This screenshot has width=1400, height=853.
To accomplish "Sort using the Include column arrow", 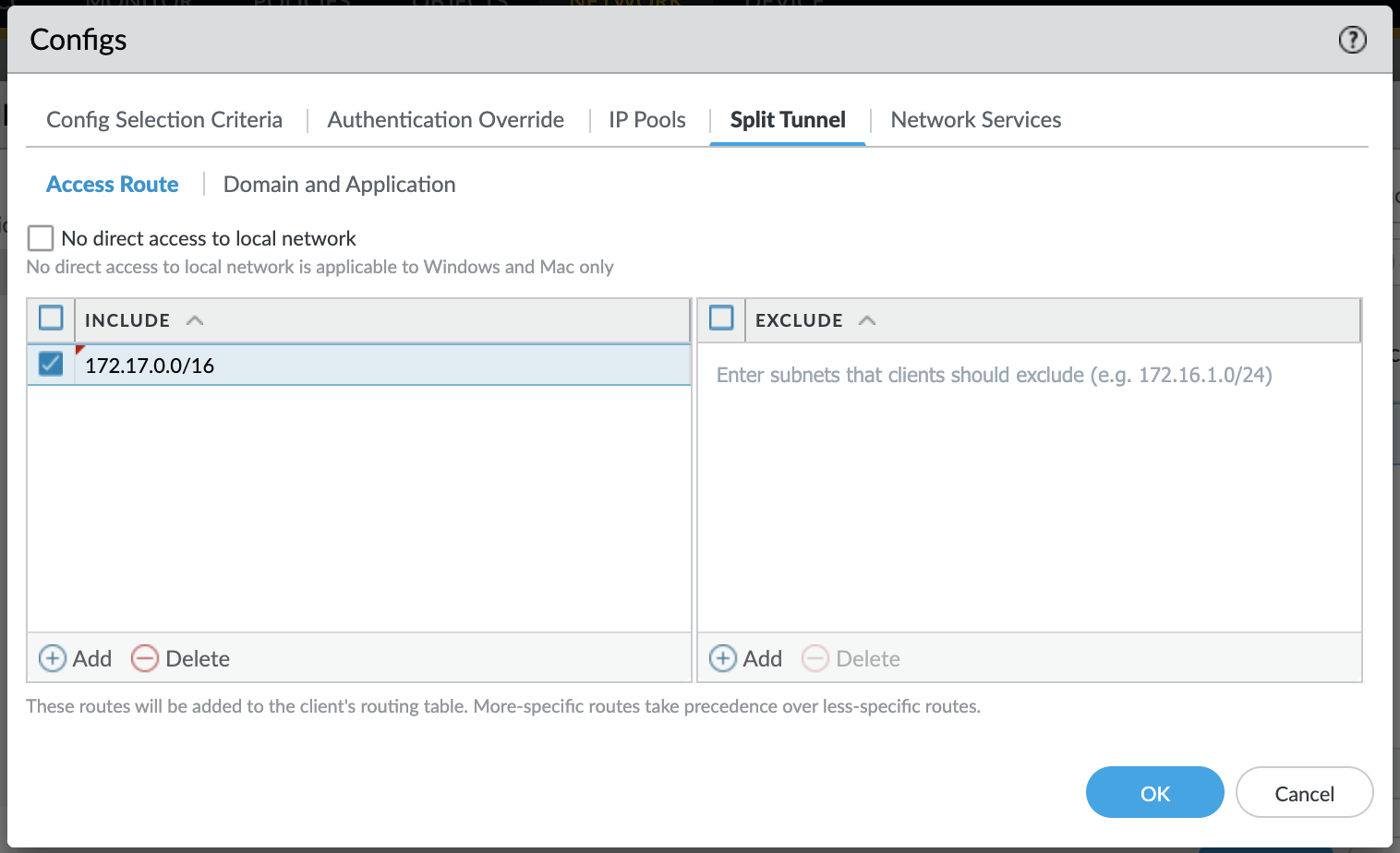I will (195, 320).
